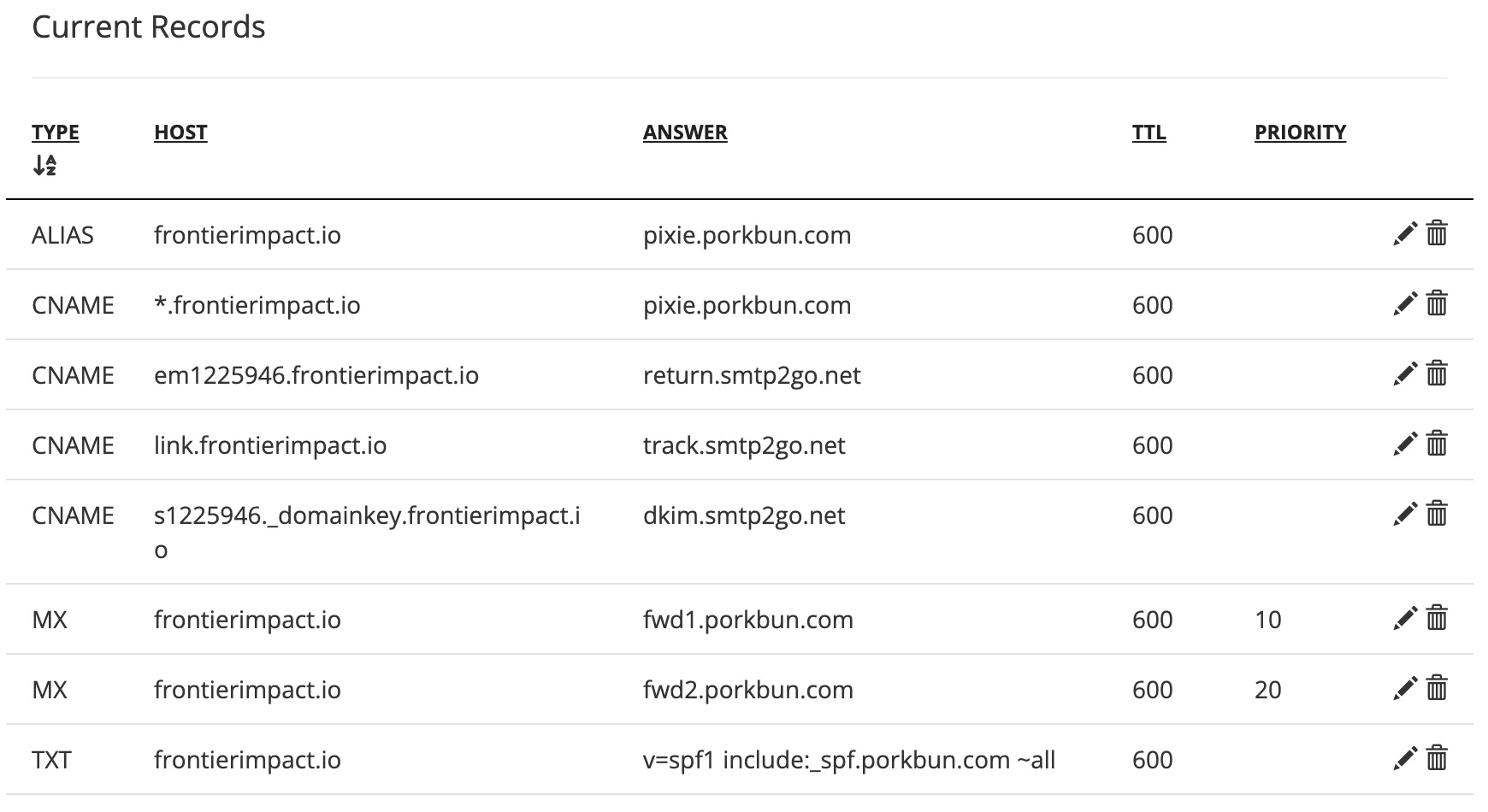Edit the s1225946._domainkey CNAME record
The height and width of the screenshot is (812, 1488).
(x=1404, y=514)
